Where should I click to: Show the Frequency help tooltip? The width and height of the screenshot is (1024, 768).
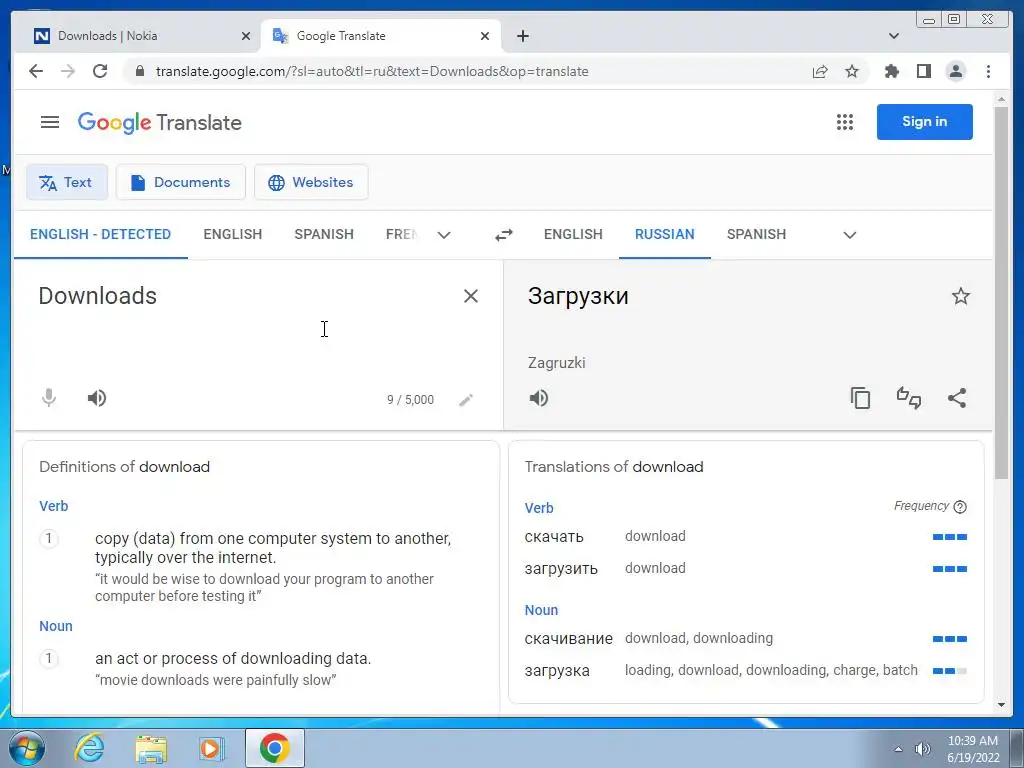coord(959,507)
